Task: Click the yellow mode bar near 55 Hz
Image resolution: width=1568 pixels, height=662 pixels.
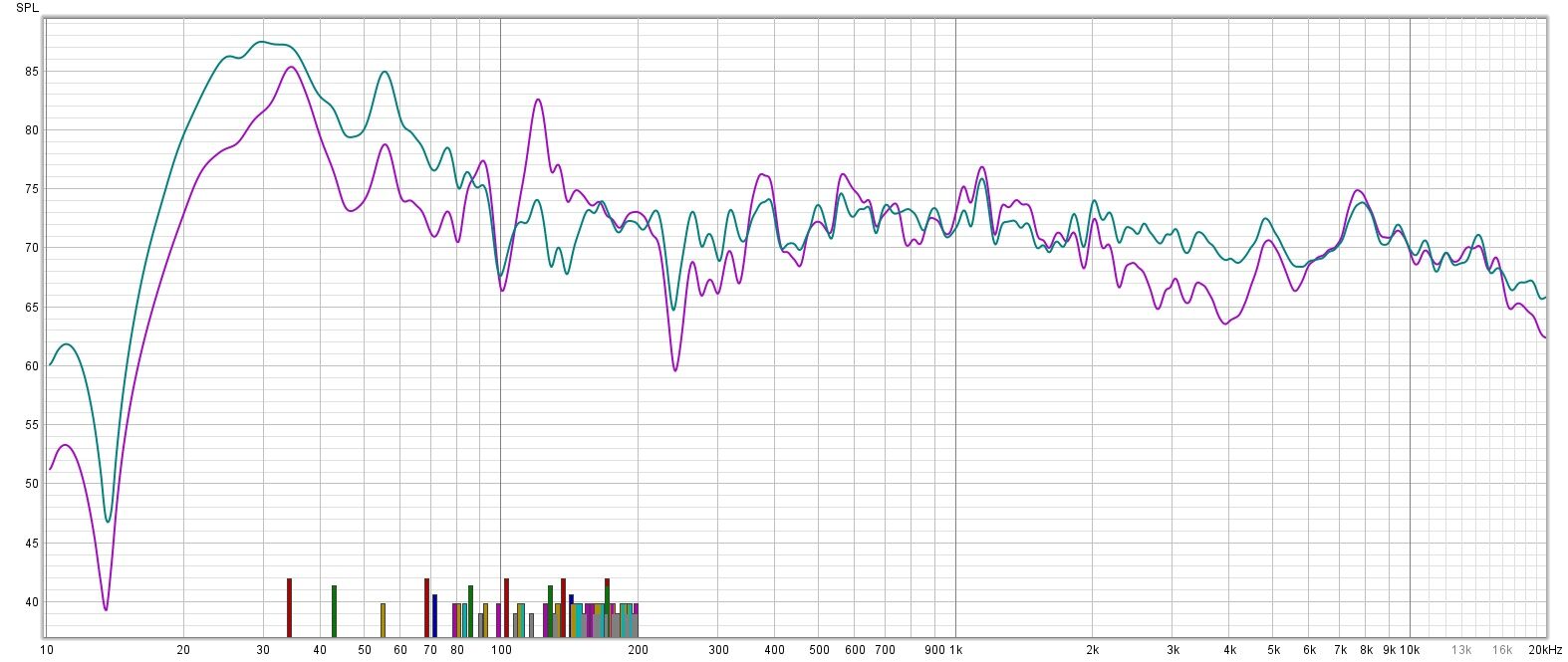Action: [383, 620]
